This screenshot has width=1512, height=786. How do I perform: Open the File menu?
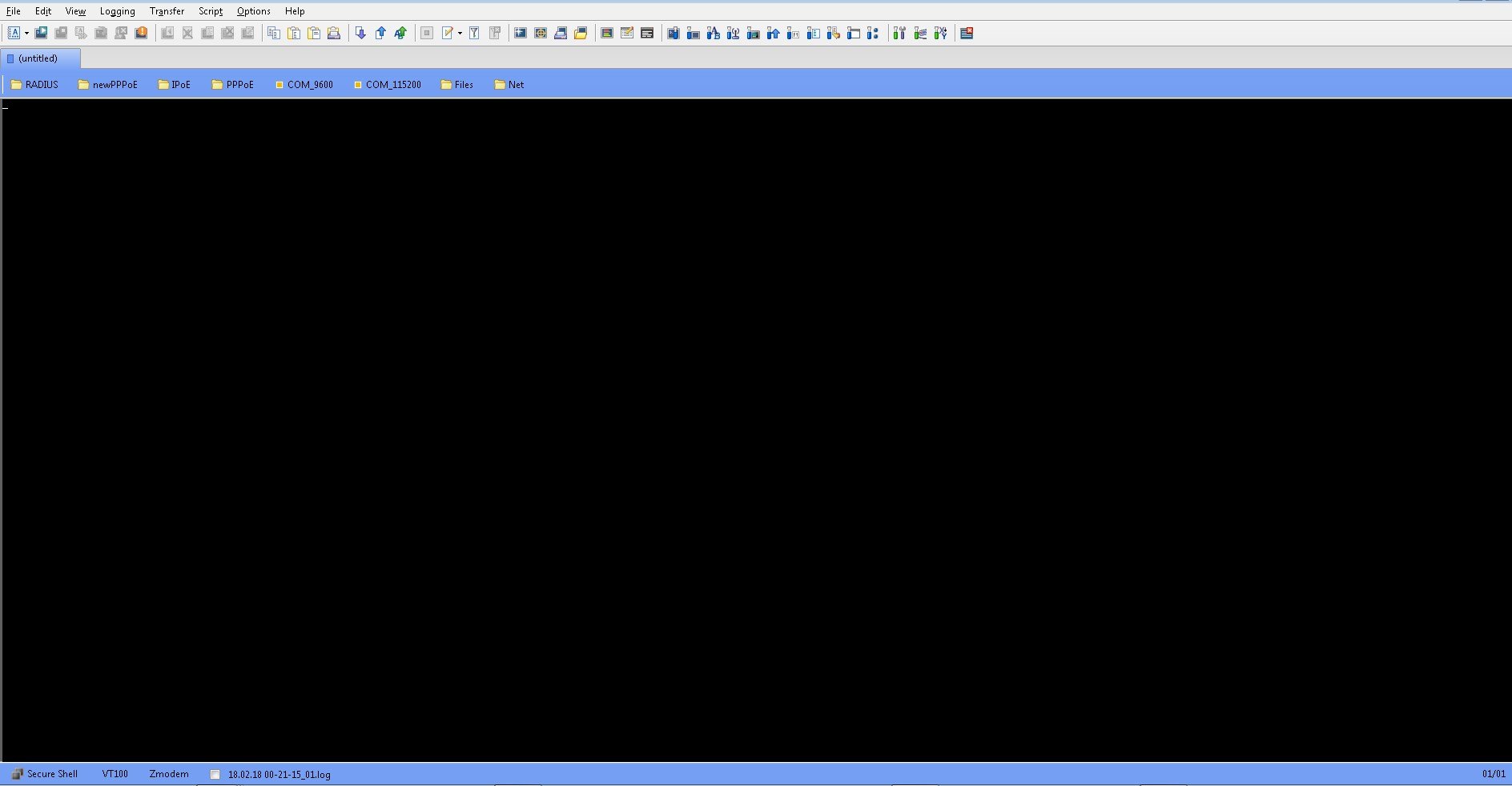point(14,11)
